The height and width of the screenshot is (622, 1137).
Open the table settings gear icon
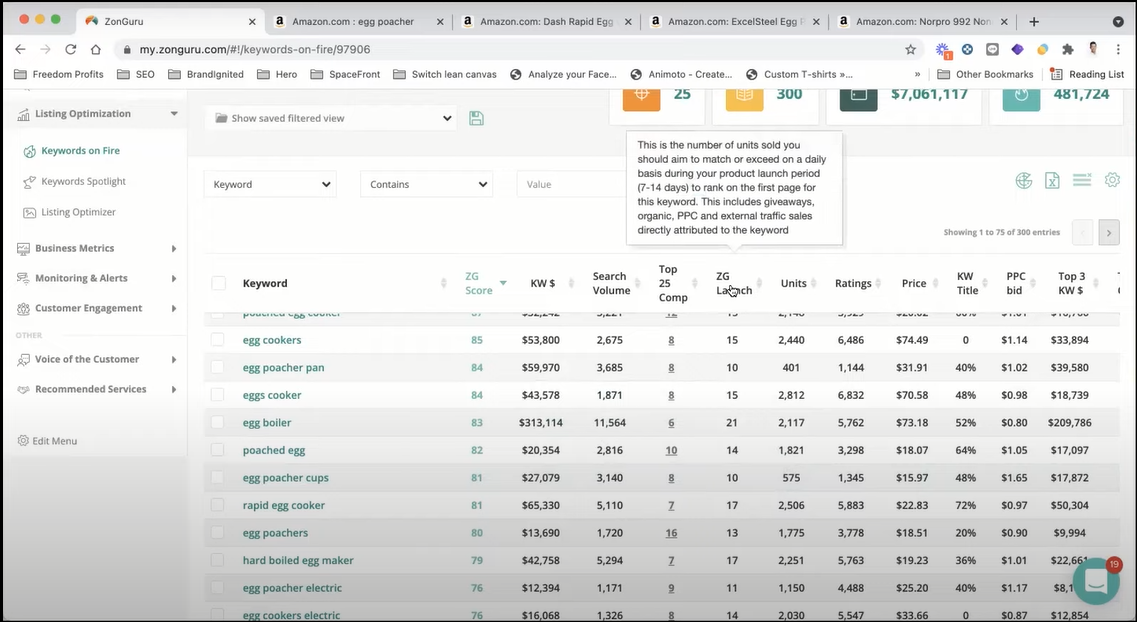[x=1112, y=180]
